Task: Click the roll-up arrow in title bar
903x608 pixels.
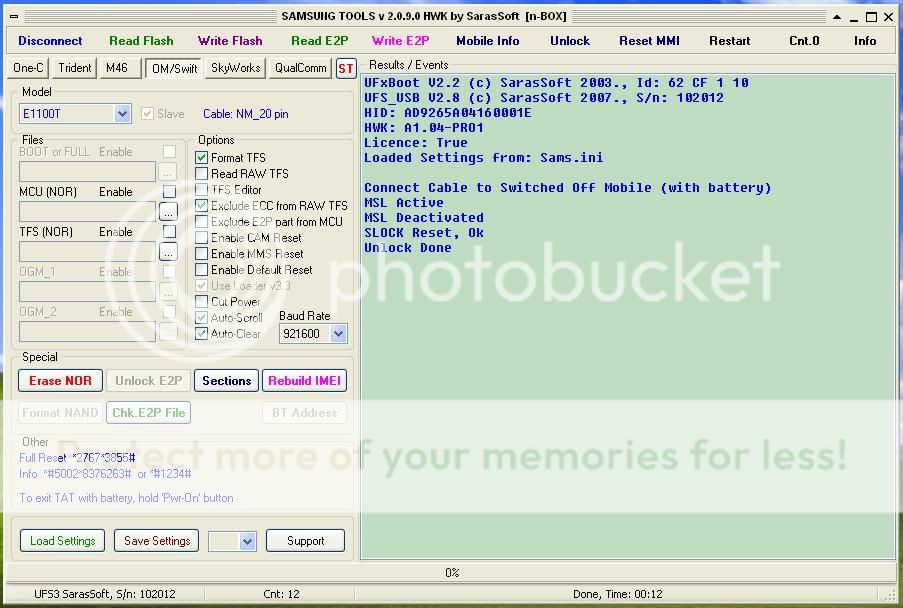Action: point(837,17)
